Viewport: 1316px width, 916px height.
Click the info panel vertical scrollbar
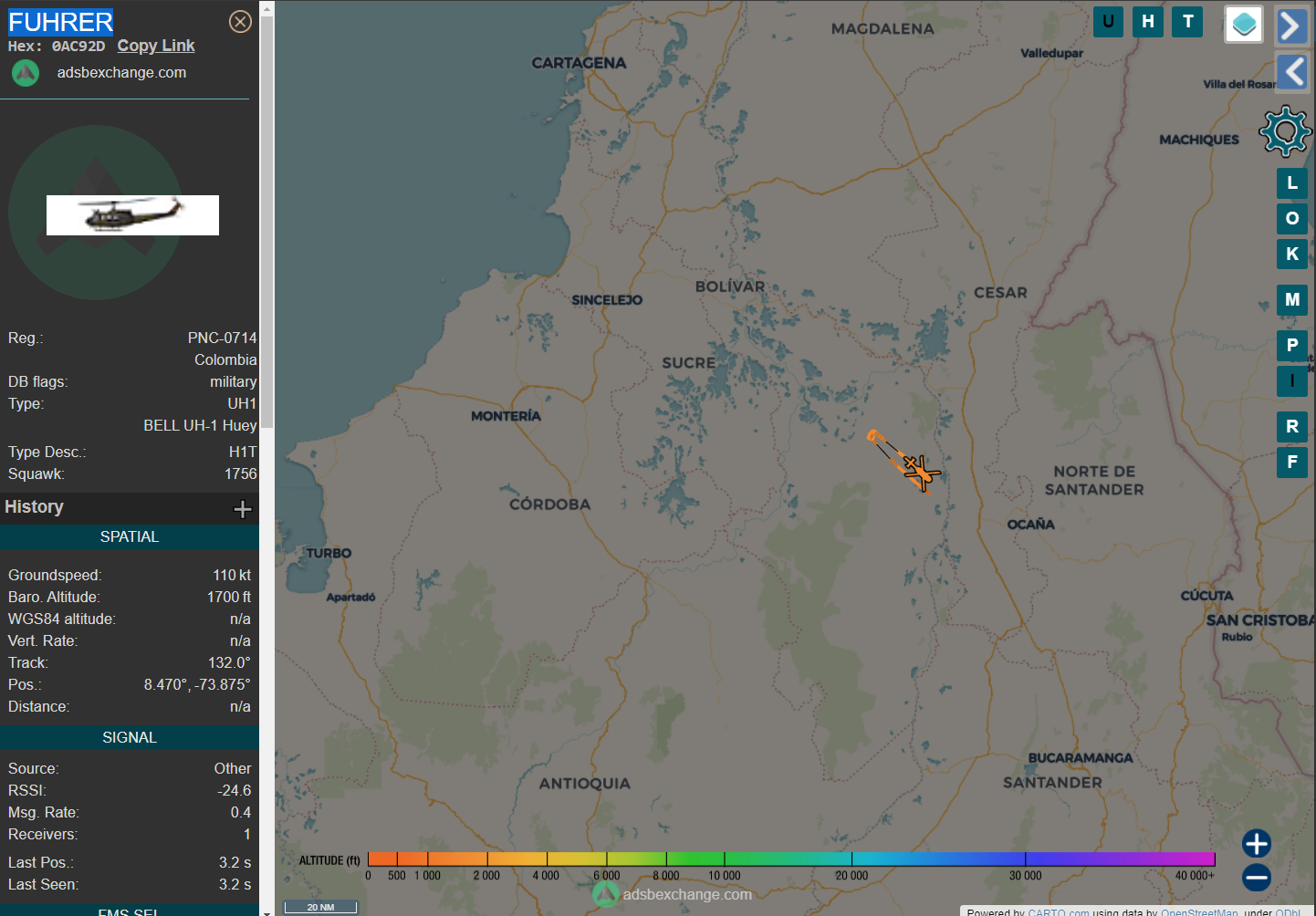pyautogui.click(x=266, y=224)
